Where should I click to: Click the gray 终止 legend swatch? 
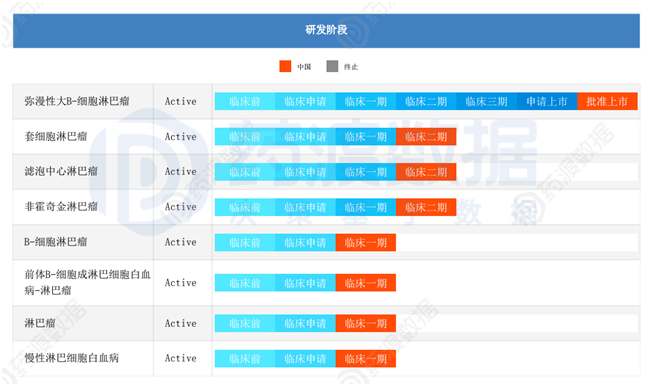point(332,66)
